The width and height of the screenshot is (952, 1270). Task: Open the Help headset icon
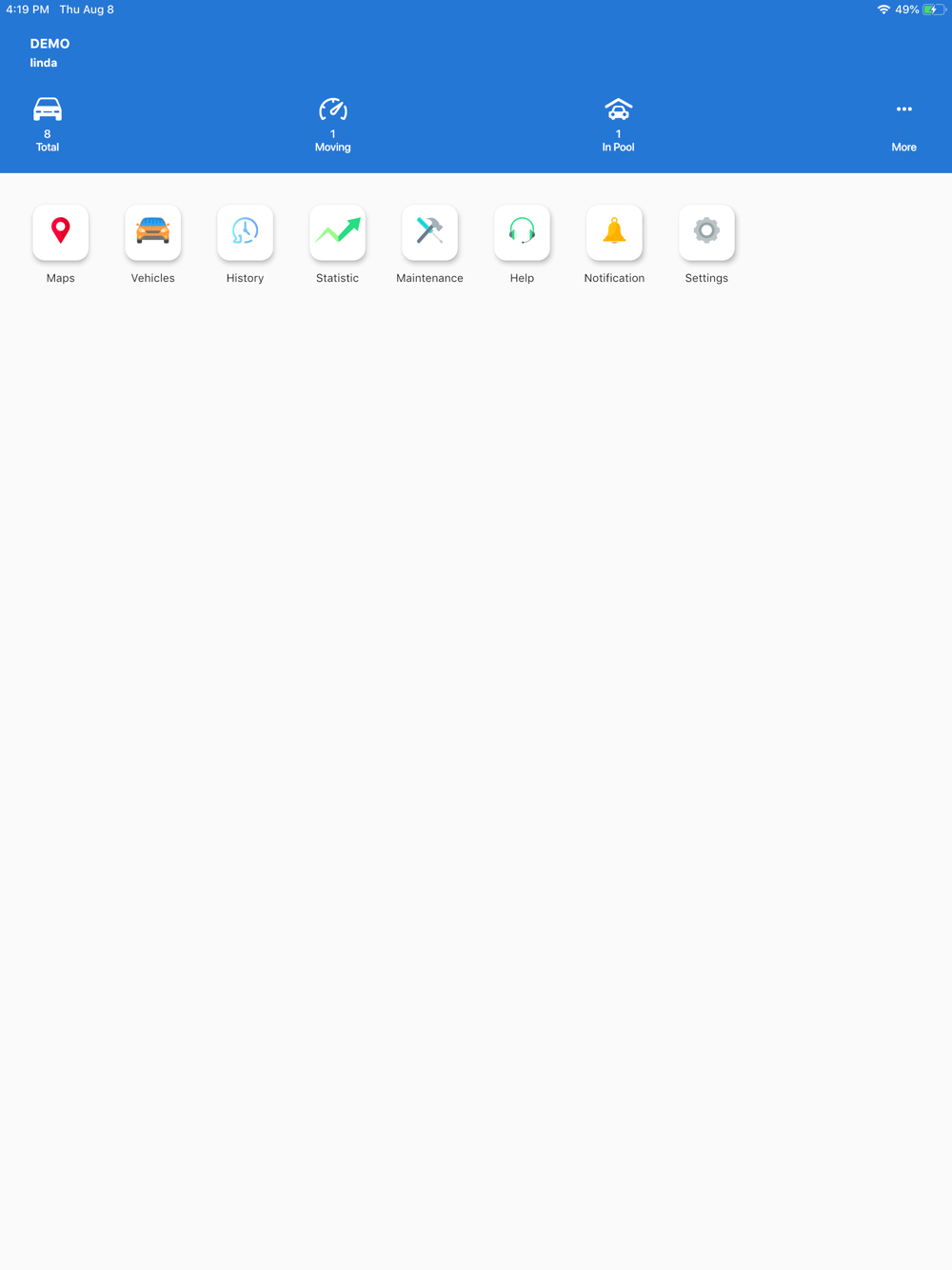(522, 231)
